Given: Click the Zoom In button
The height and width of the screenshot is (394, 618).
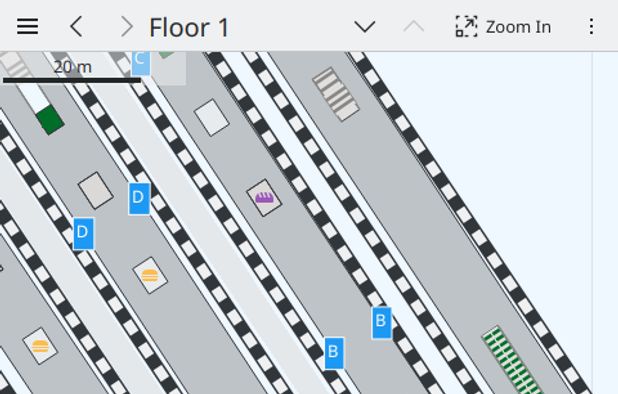Looking at the screenshot, I should point(503,27).
